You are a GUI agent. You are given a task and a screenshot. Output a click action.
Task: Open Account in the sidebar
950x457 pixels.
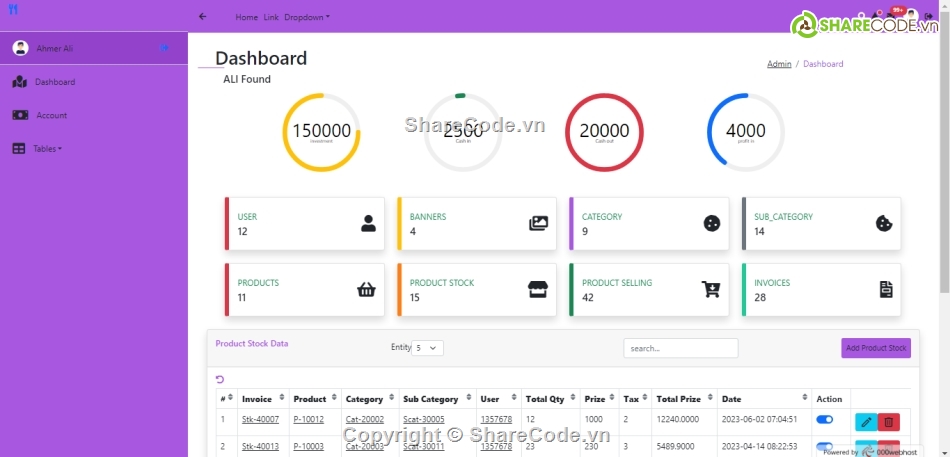(x=51, y=115)
